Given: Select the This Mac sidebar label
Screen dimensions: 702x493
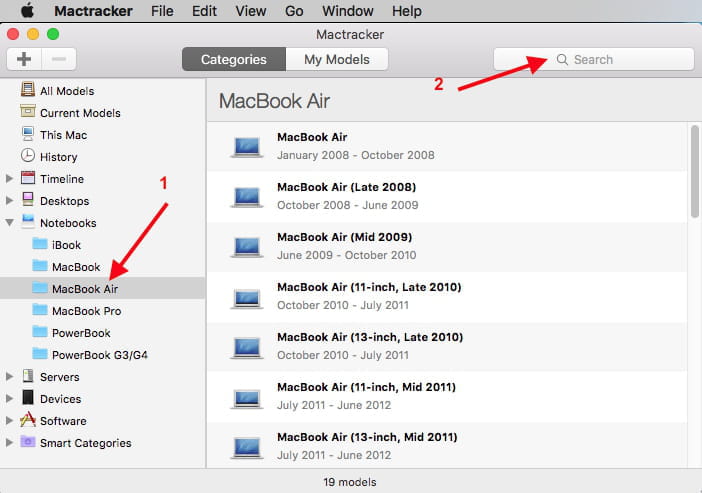Looking at the screenshot, I should (x=64, y=135).
